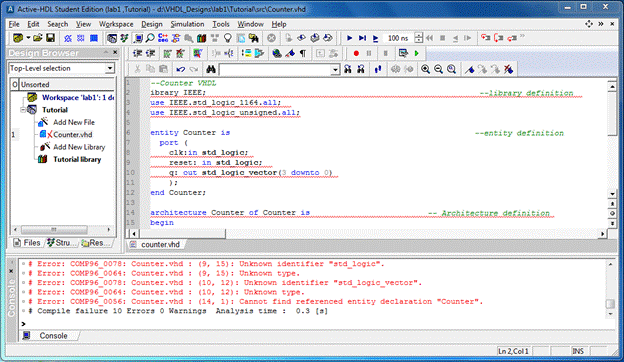Click the 100 ns simulation time field
This screenshot has width=624, height=362.
pyautogui.click(x=398, y=38)
